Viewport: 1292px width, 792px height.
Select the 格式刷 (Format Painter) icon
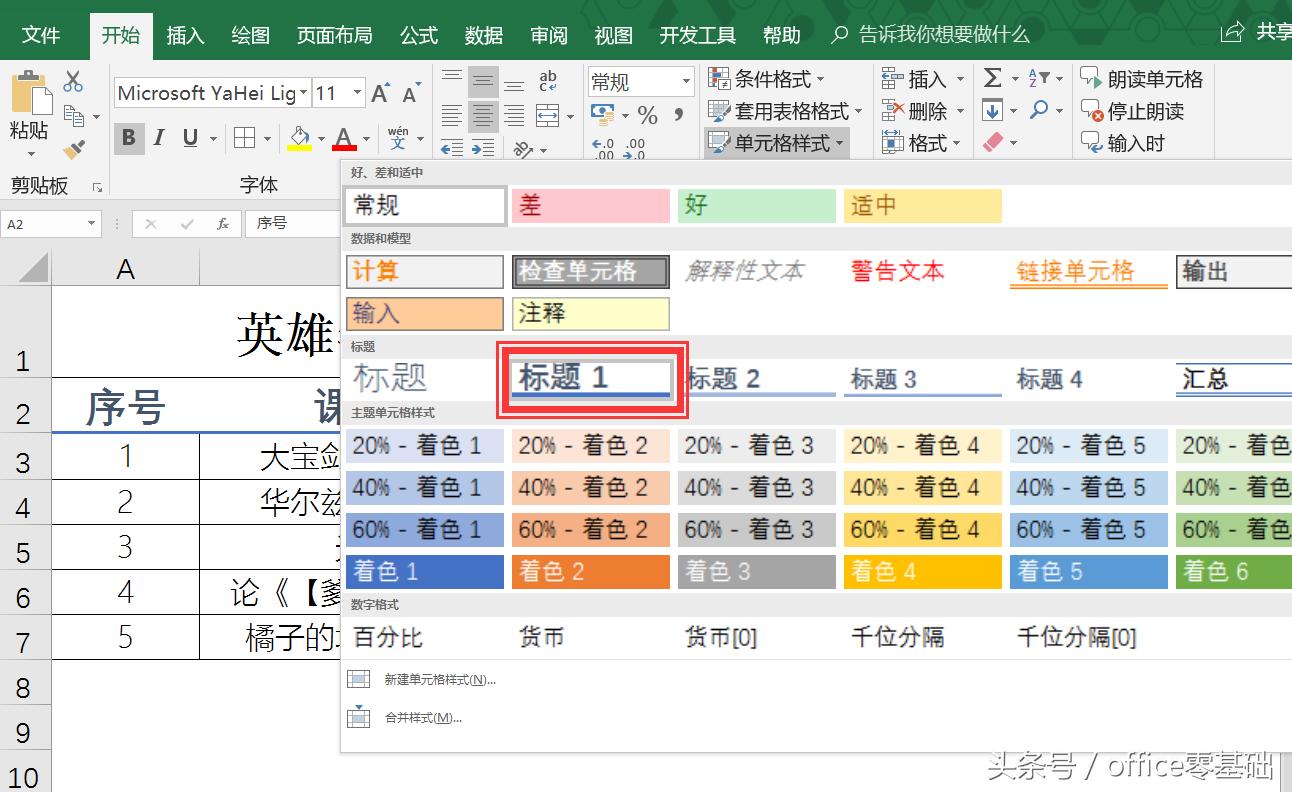tap(74, 147)
